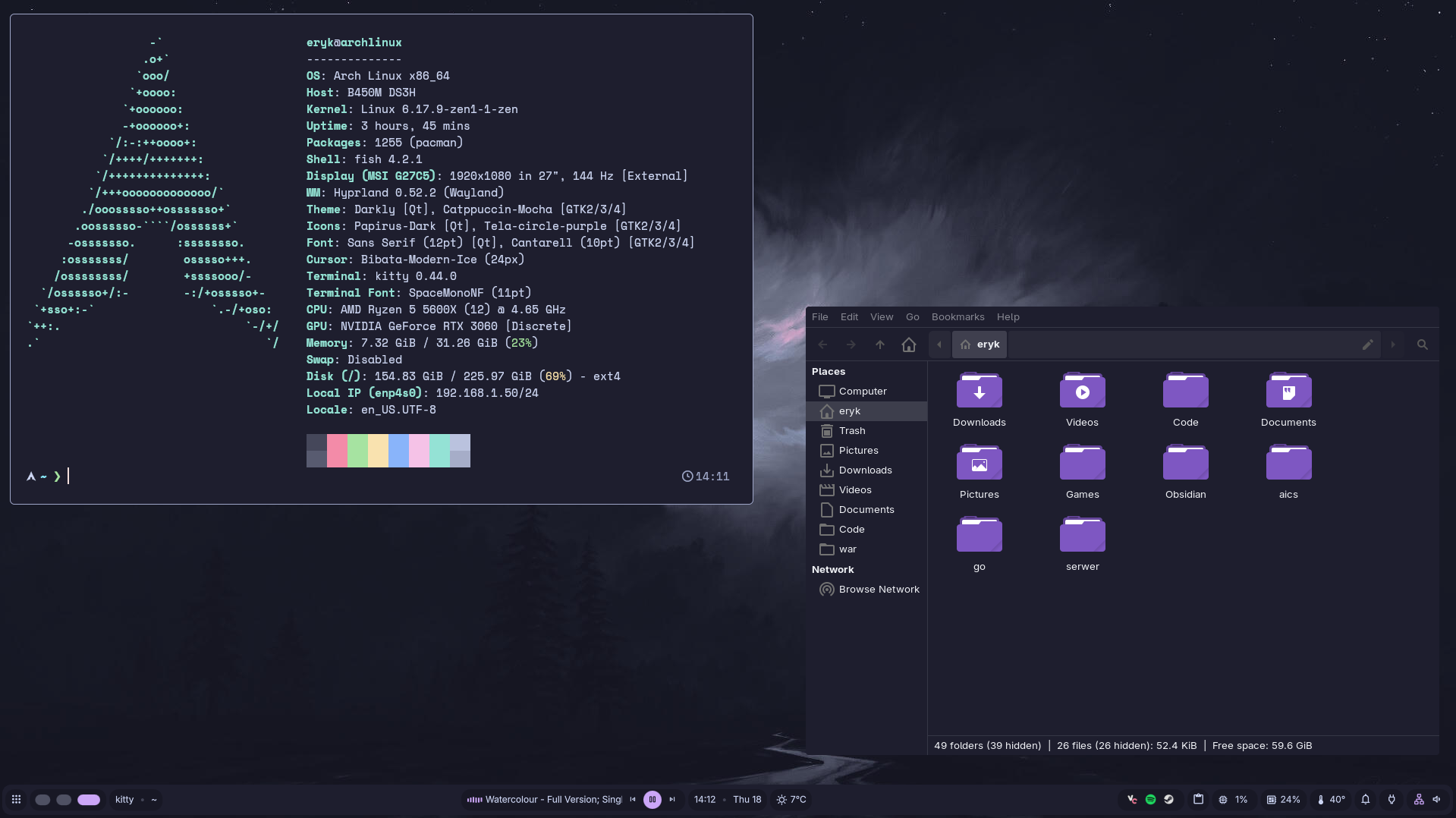The image size is (1456, 818).
Task: Pause the playing track
Action: [x=652, y=799]
